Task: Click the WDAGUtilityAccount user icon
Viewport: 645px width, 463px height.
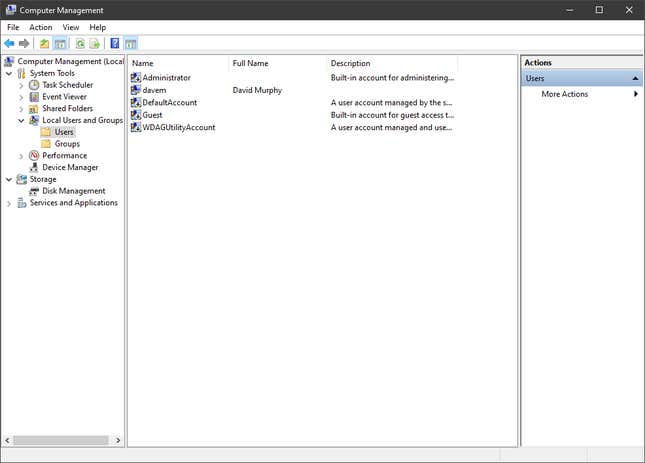Action: click(x=135, y=127)
